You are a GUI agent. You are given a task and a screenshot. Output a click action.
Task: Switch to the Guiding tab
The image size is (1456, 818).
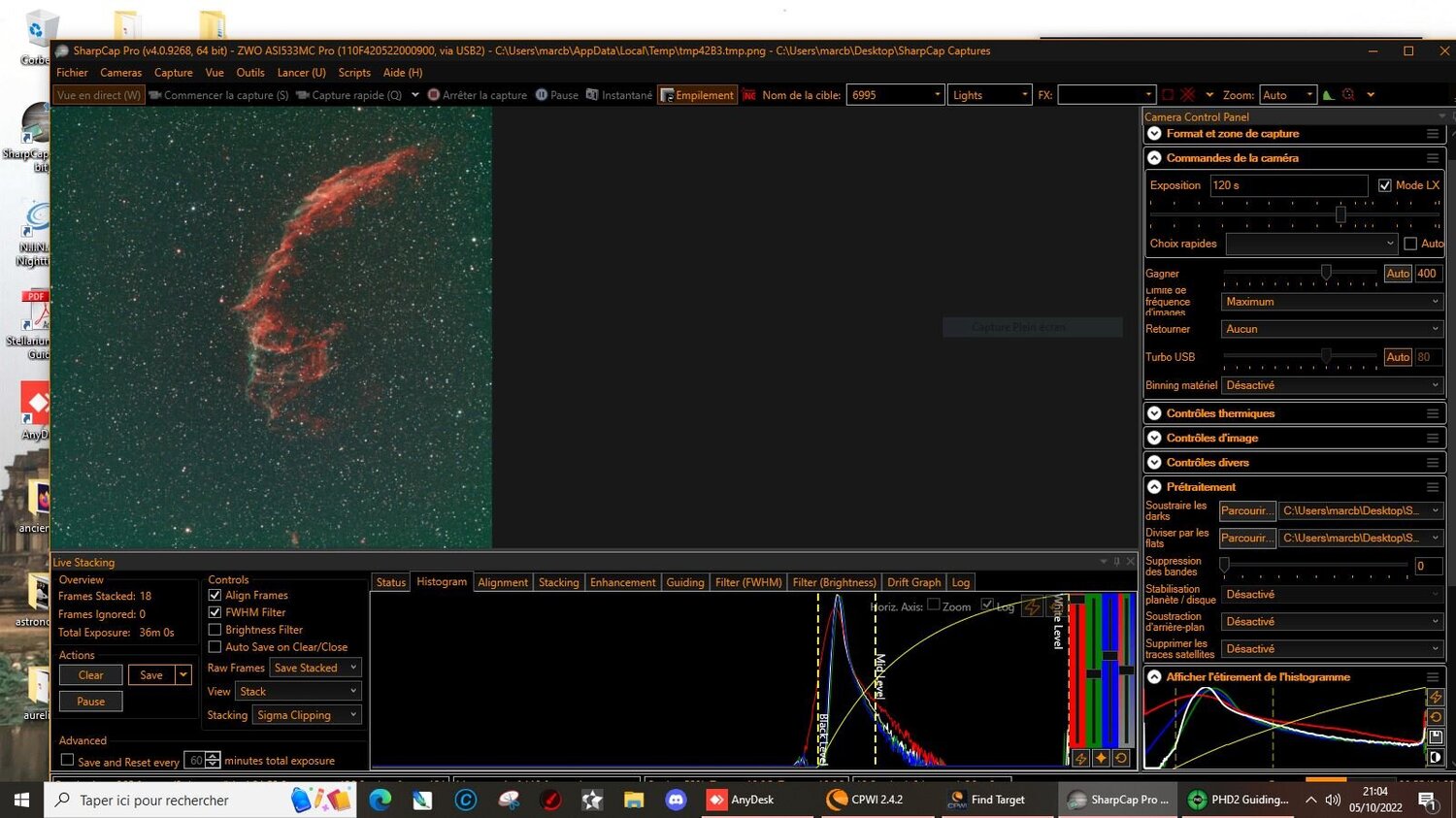(x=685, y=582)
